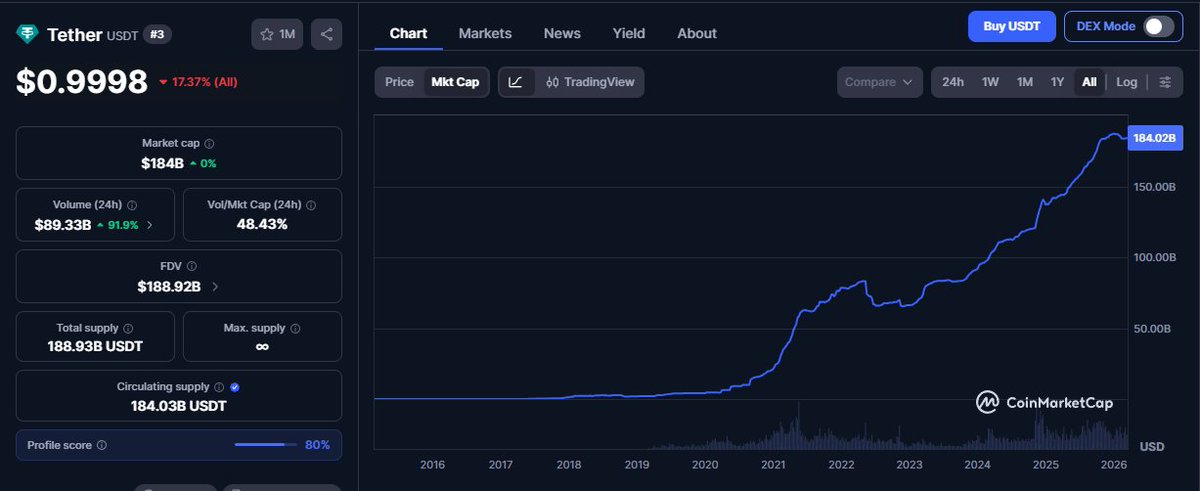Click the Tether logo icon

[27, 34]
